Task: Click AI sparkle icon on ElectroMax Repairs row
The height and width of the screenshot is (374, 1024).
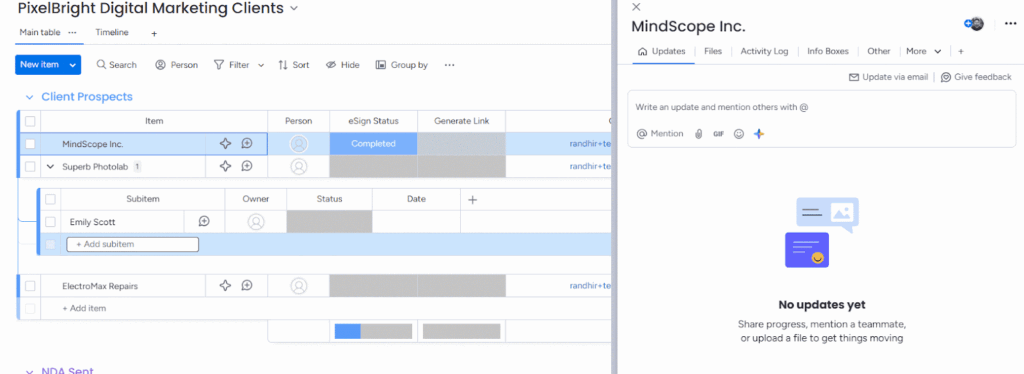Action: click(225, 285)
